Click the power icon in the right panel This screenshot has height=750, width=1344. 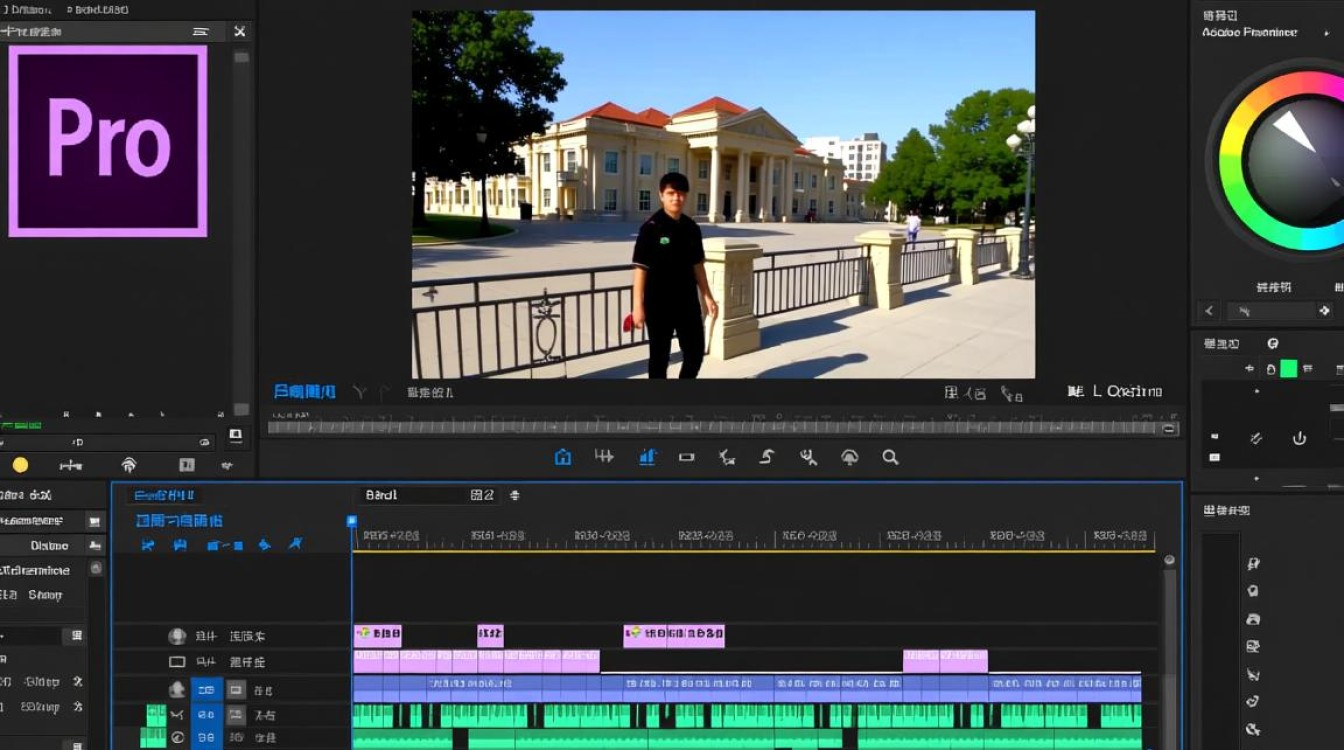[1299, 438]
